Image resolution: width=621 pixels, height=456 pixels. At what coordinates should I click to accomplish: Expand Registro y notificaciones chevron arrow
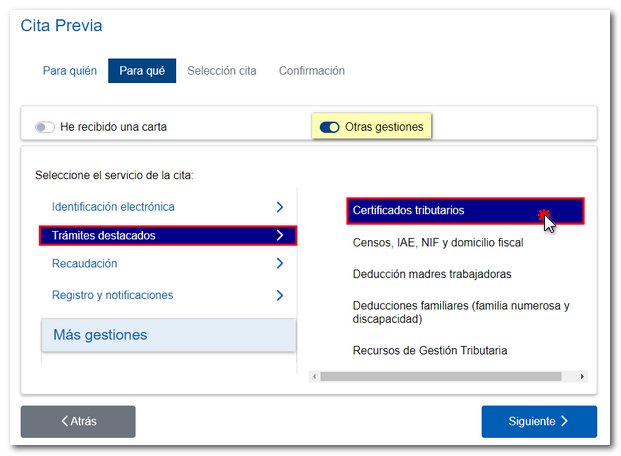[x=280, y=295]
